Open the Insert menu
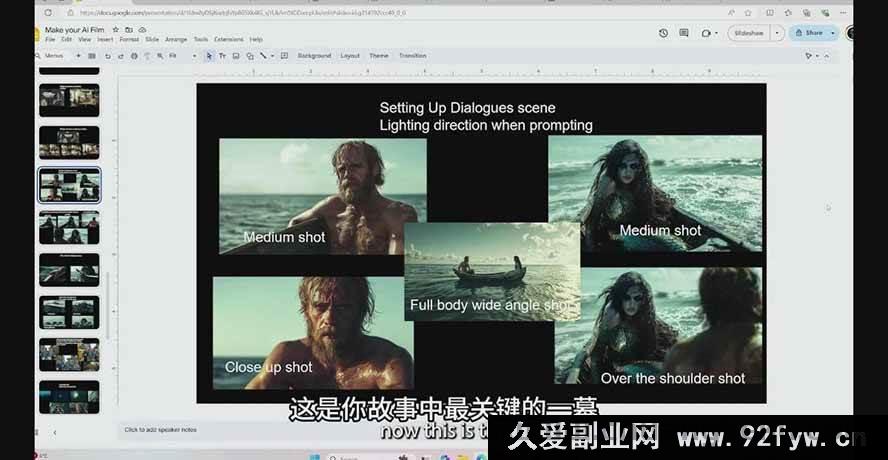The image size is (888, 460). click(105, 40)
